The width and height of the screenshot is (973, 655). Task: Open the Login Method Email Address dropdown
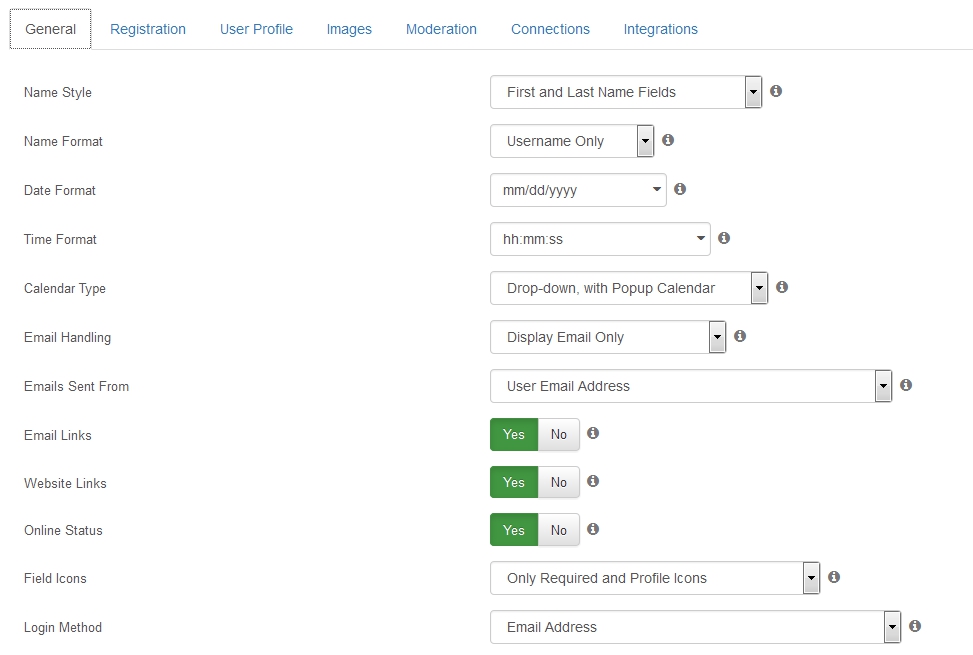pyautogui.click(x=695, y=627)
